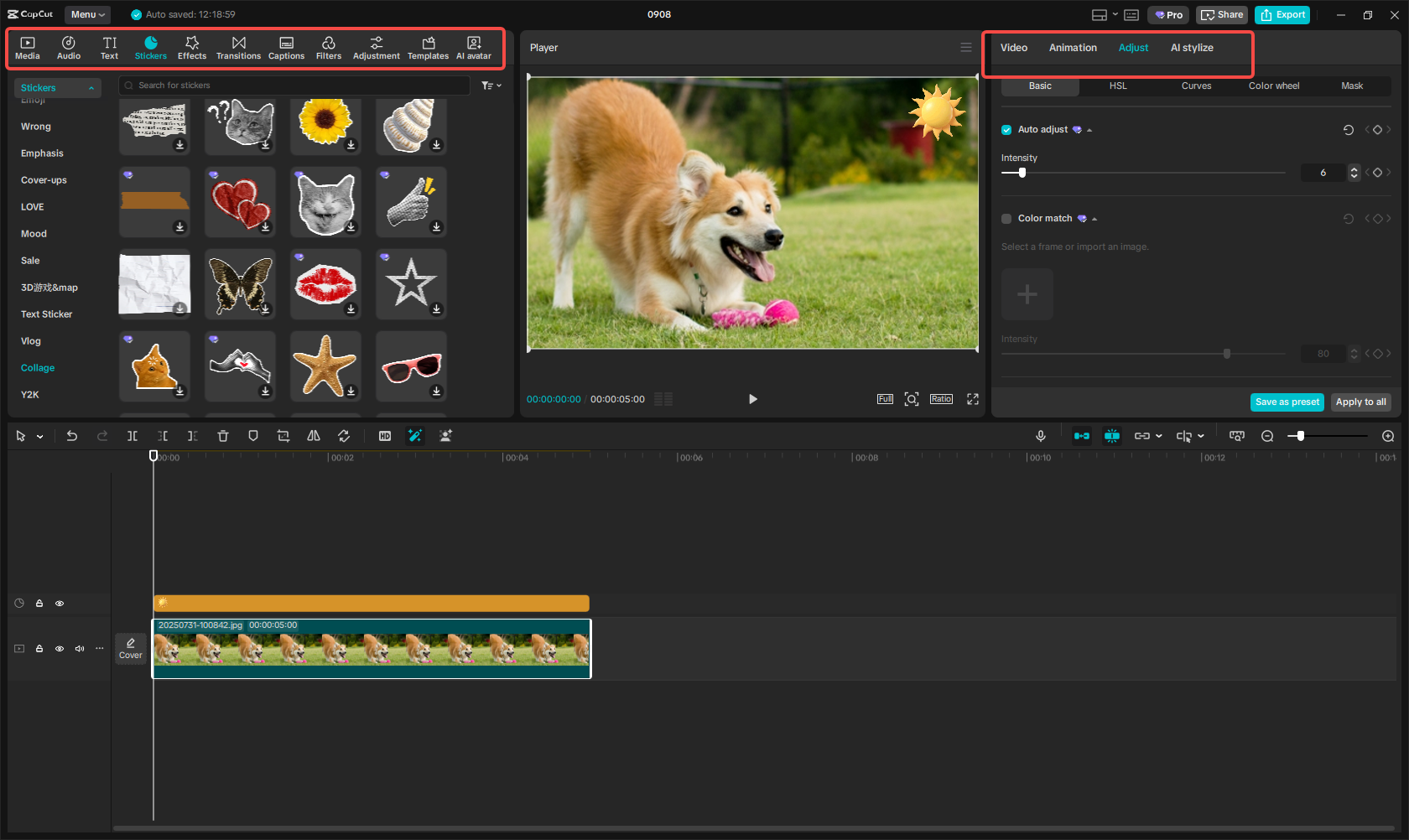This screenshot has width=1409, height=840.
Task: Collapse the Auto adjust section
Action: [x=1088, y=130]
